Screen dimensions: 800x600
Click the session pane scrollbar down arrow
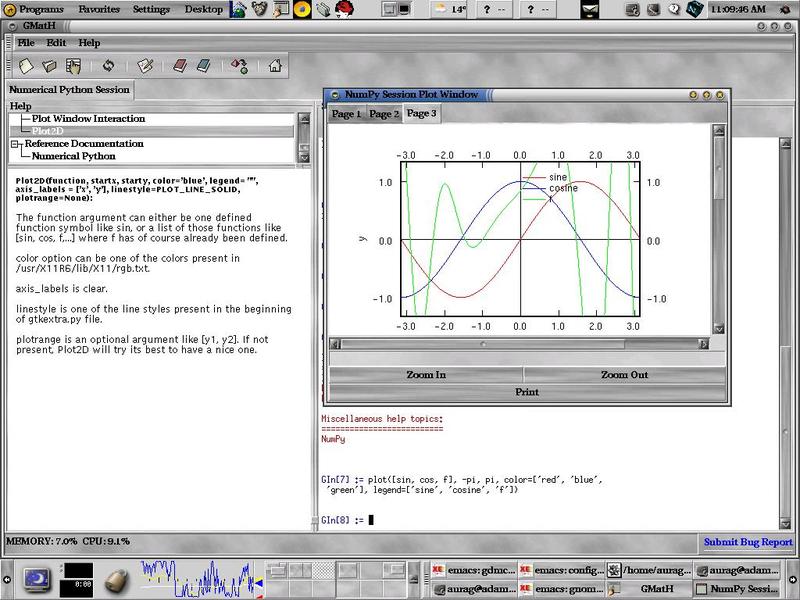[785, 523]
